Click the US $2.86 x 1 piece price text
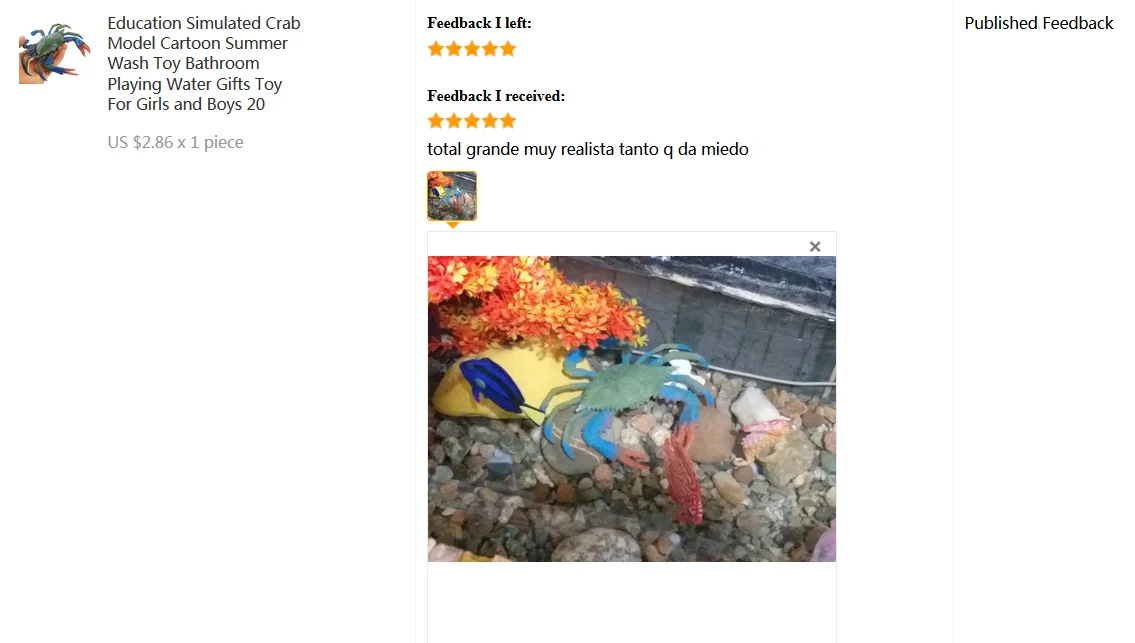The image size is (1135, 643). pyautogui.click(x=175, y=142)
